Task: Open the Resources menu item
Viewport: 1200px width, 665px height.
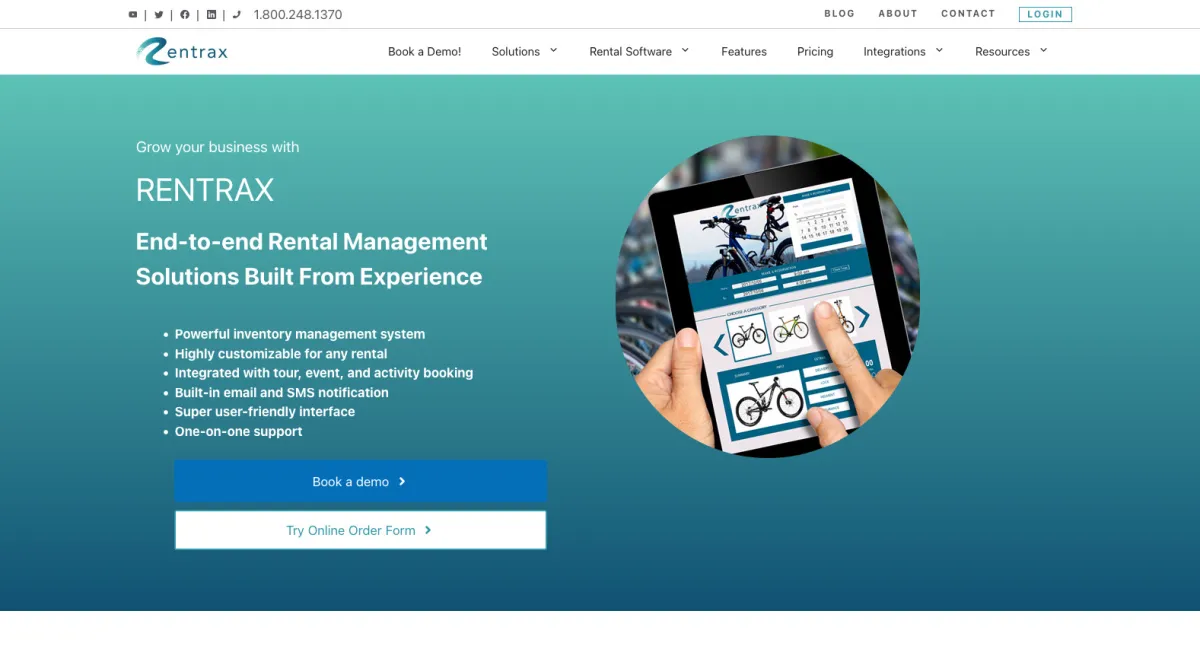Action: (1002, 52)
